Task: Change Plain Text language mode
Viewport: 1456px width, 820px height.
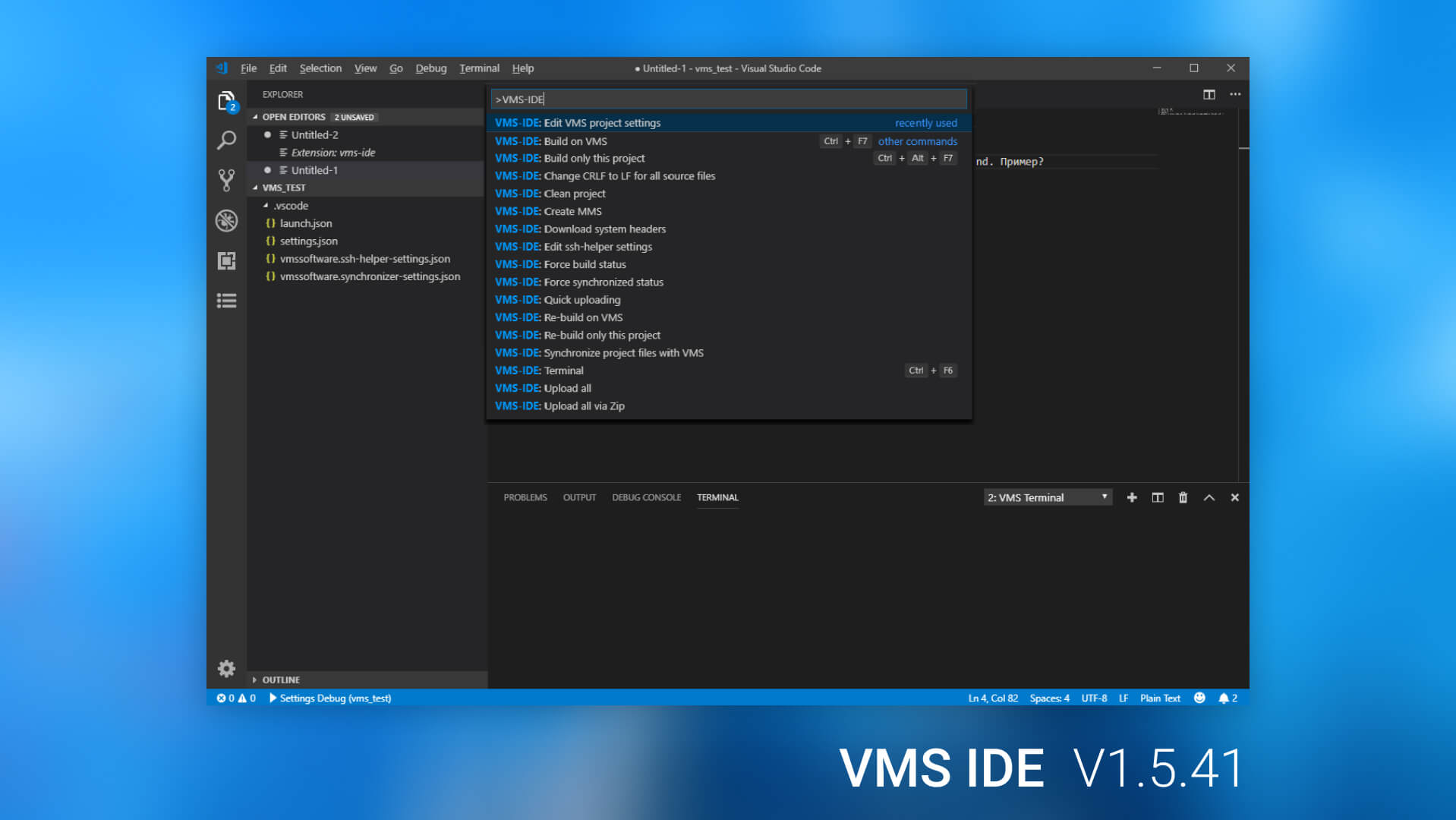Action: 1160,698
